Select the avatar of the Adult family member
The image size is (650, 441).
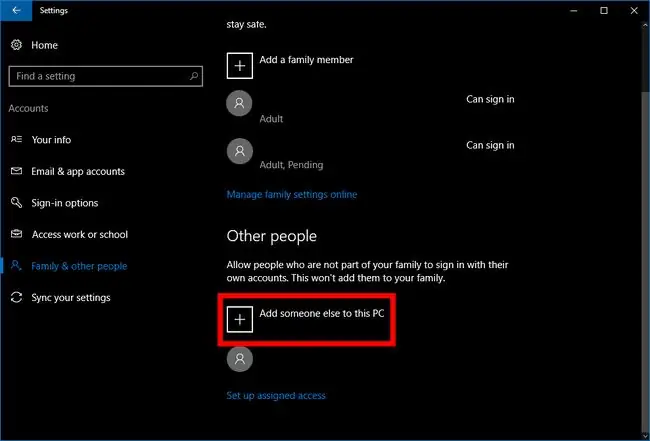click(x=239, y=103)
